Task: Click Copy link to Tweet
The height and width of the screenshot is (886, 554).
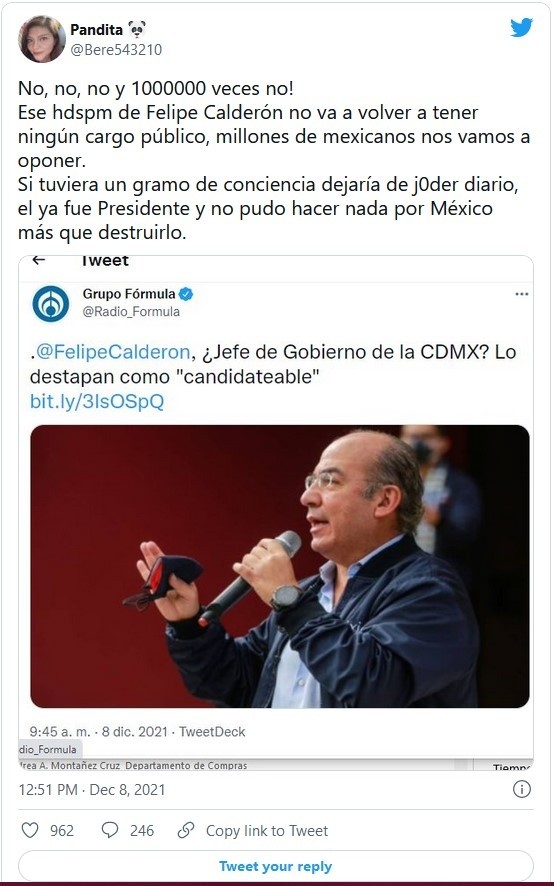Action: pyautogui.click(x=267, y=831)
